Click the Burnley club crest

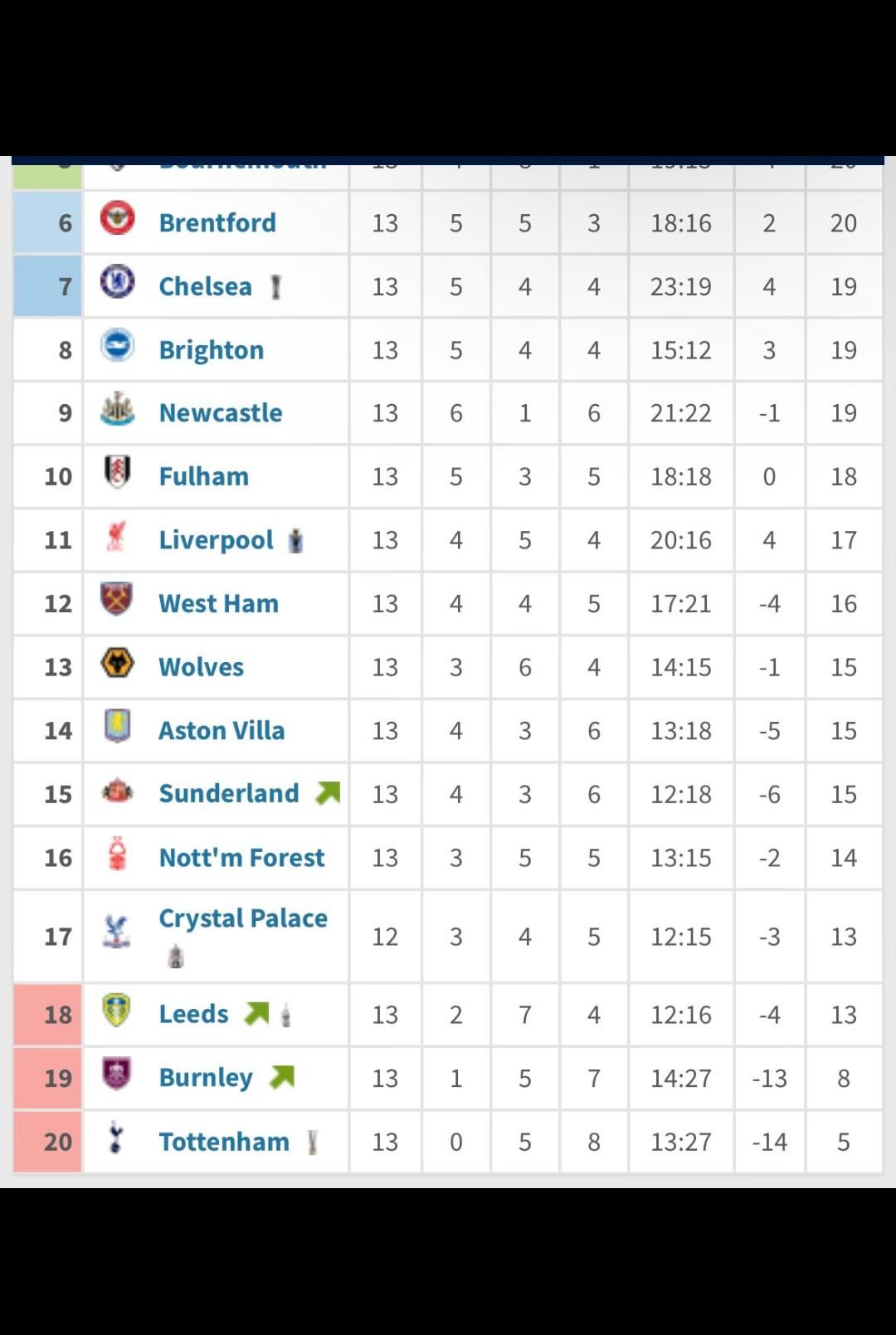pos(117,1074)
